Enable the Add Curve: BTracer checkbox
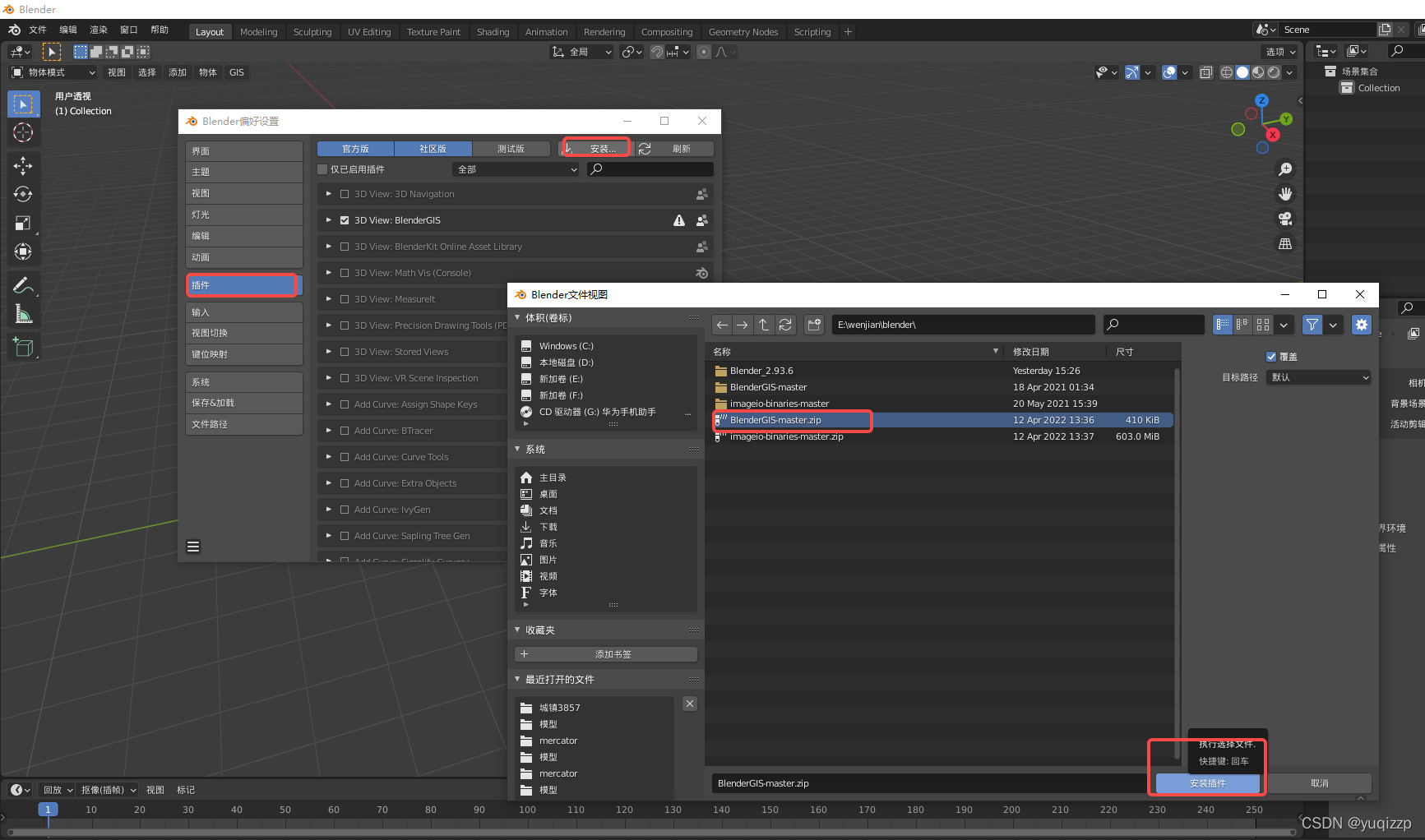Viewport: 1425px width, 840px height. [x=345, y=431]
